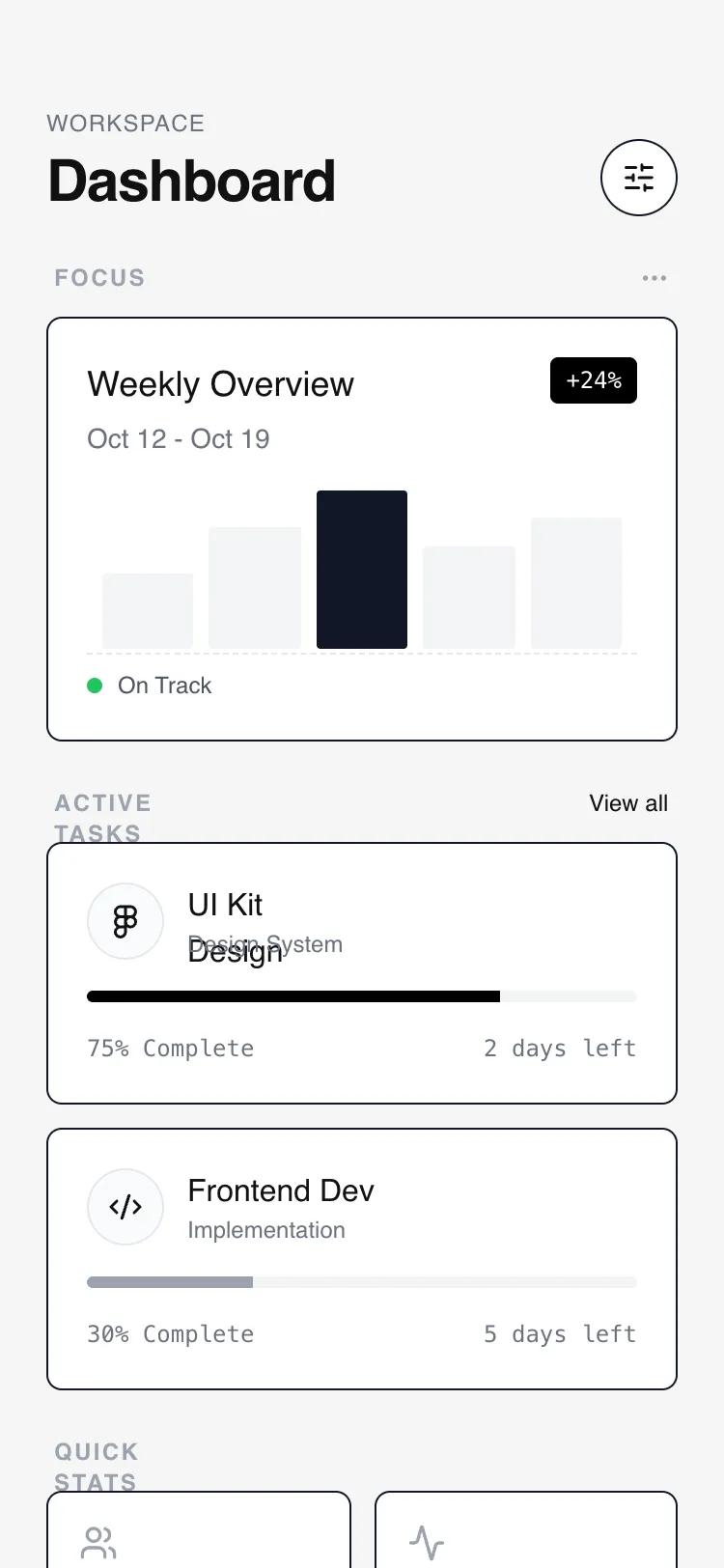Click the UI Kit Design progress bar
This screenshot has height=1568, width=724.
[362, 995]
